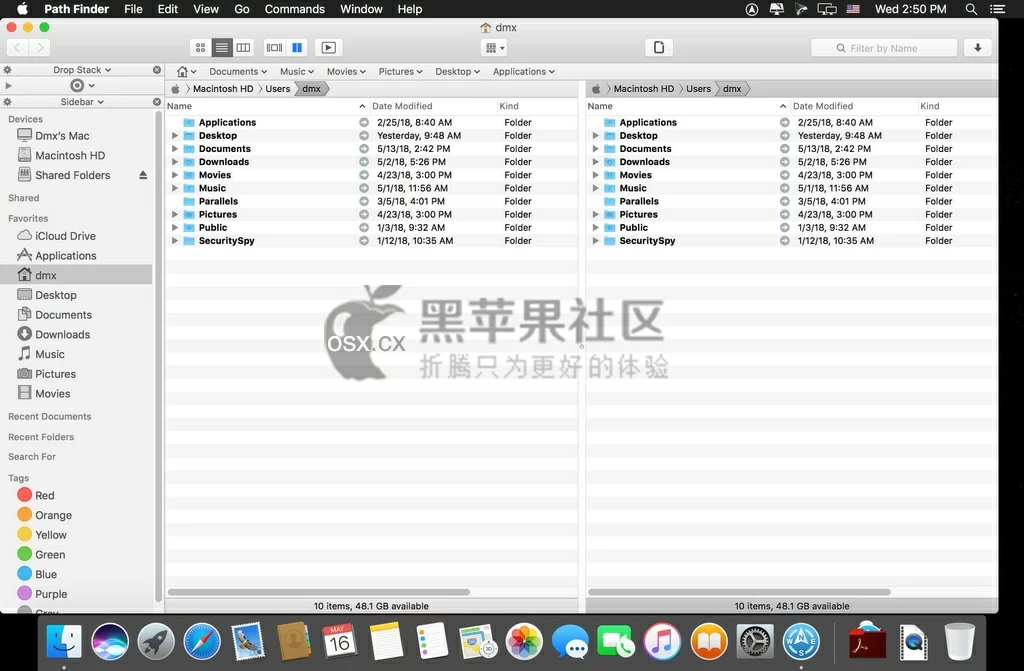Open the Sidebar dropdown header
Image resolution: width=1024 pixels, height=671 pixels.
point(82,102)
